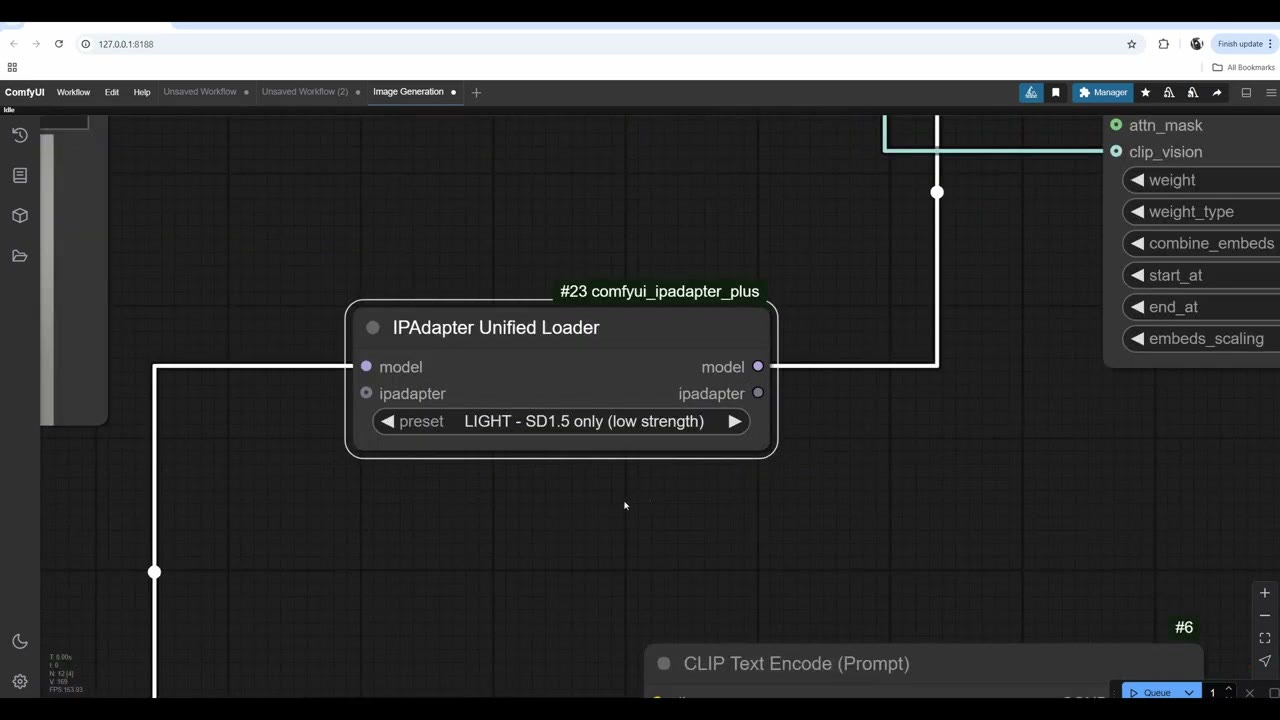Click the bookmark icon in ComfyUI toolbar

(1056, 92)
